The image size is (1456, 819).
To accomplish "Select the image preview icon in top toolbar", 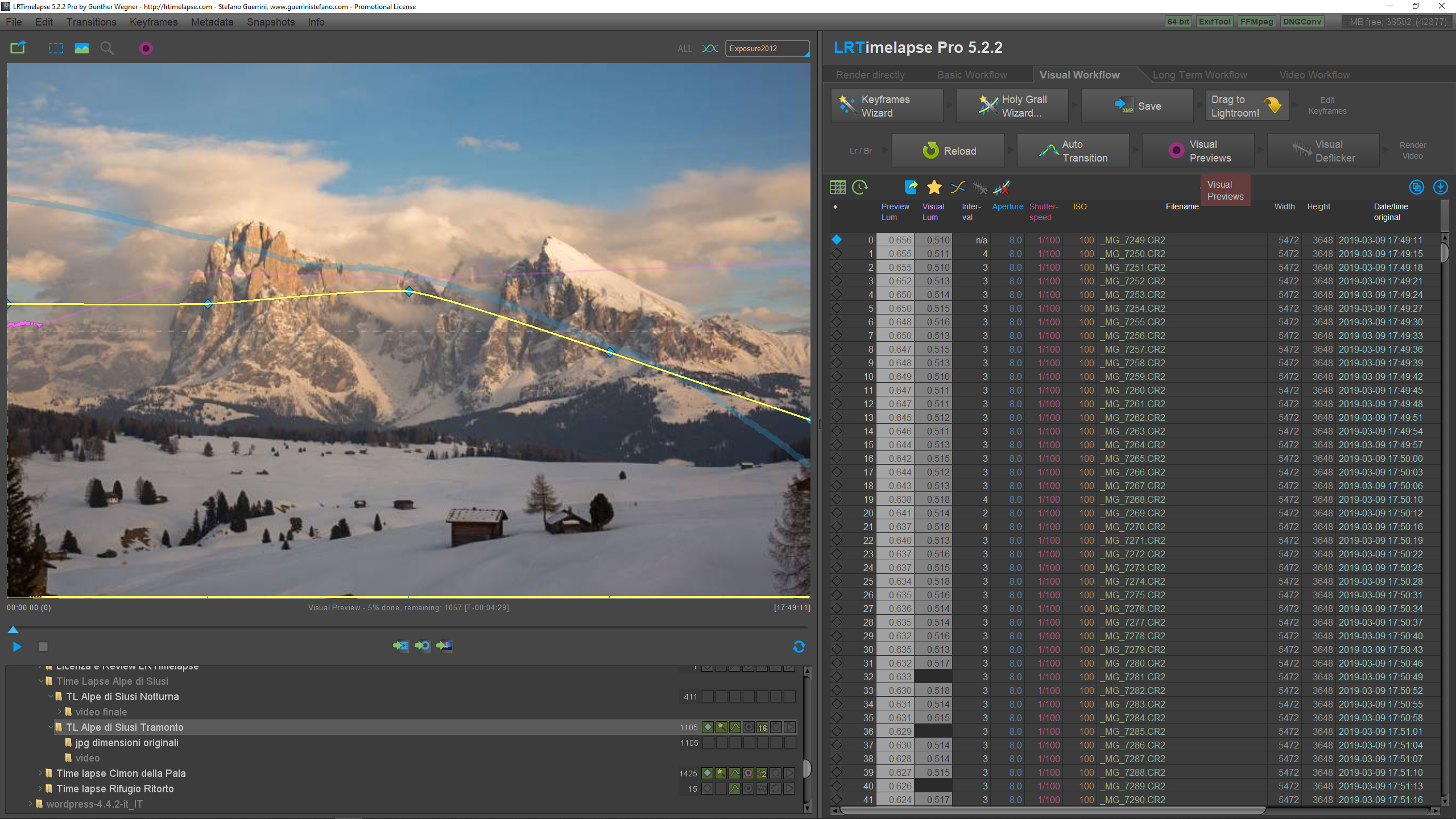I will (x=81, y=48).
